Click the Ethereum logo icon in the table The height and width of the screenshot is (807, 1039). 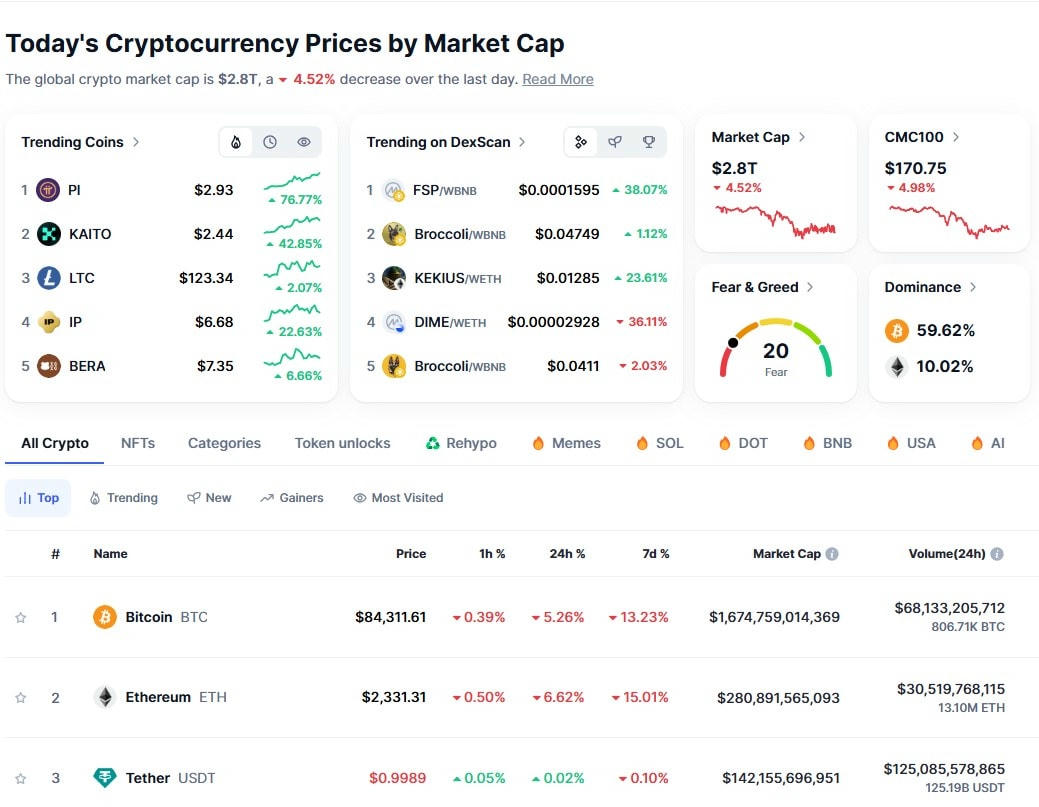point(105,697)
